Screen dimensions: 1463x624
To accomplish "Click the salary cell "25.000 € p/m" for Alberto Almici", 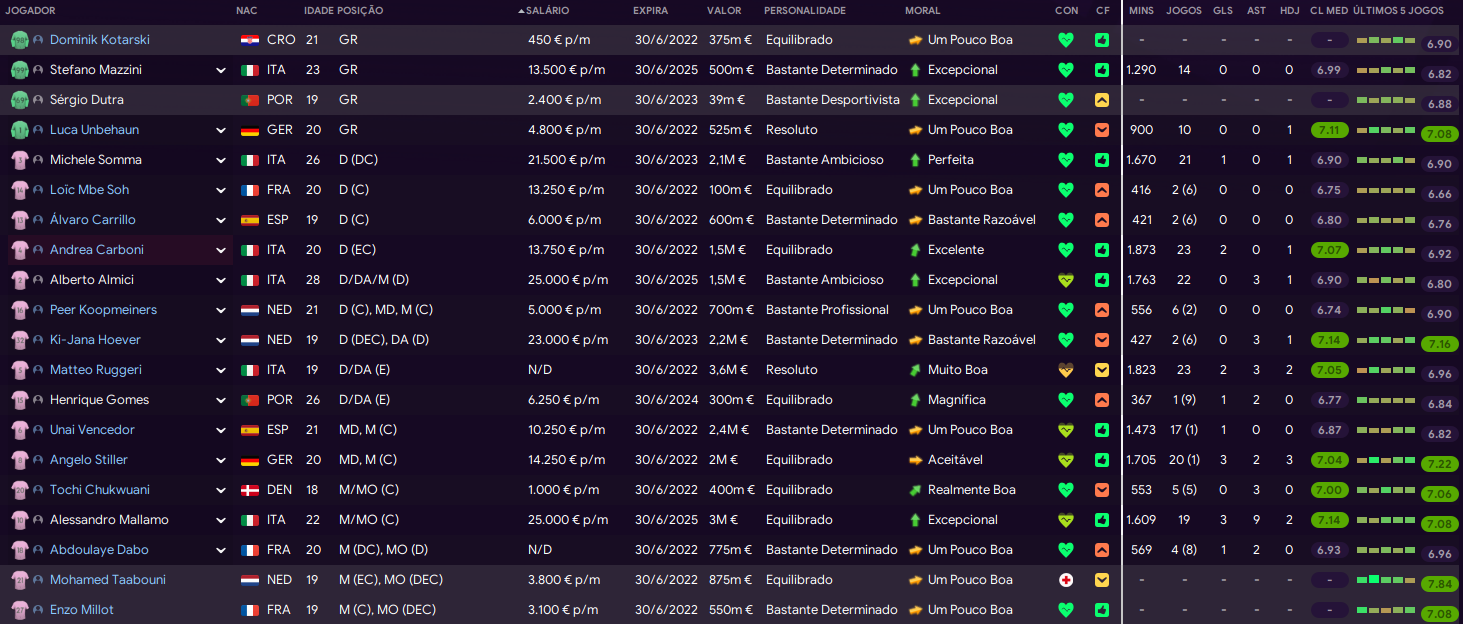I will (568, 280).
